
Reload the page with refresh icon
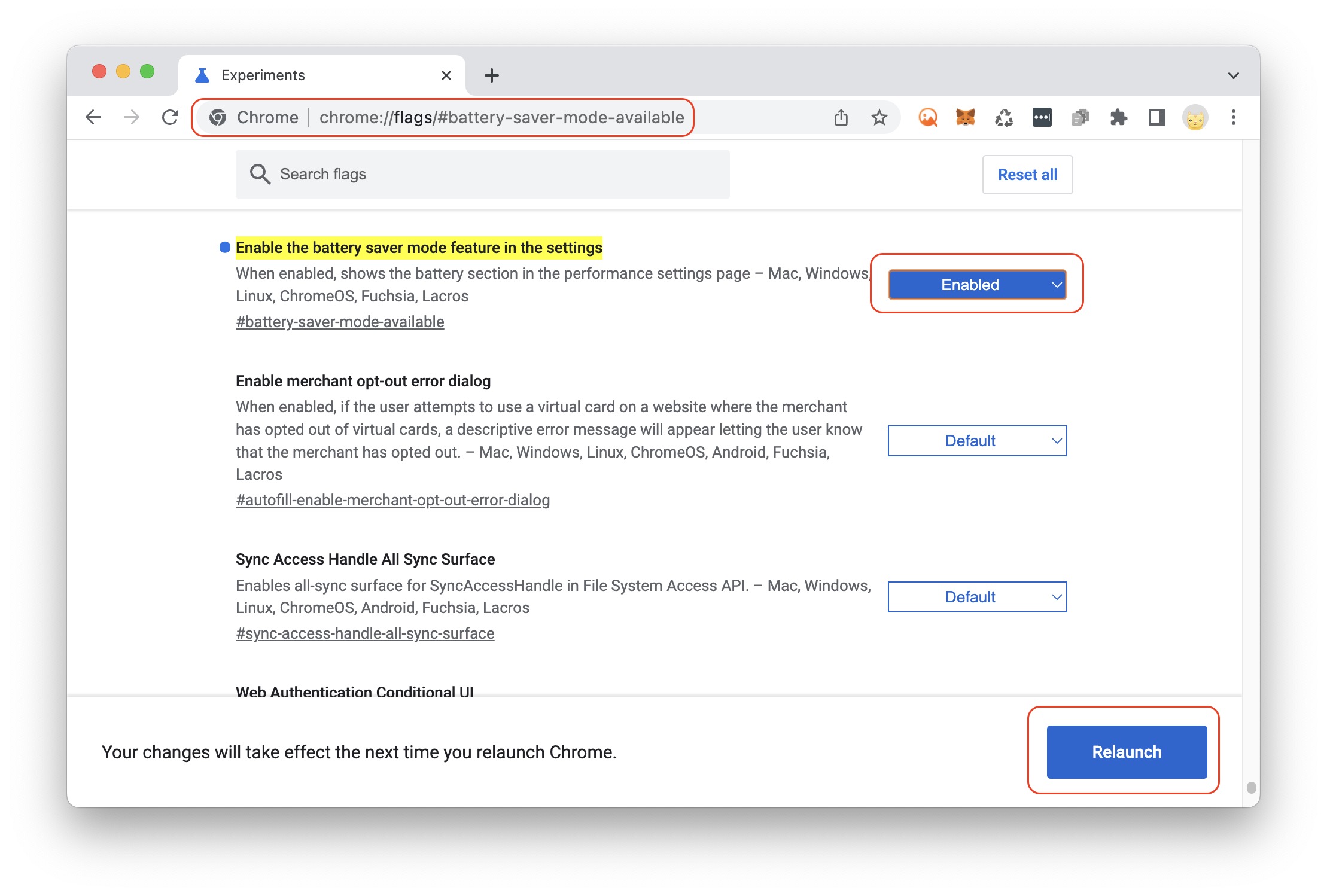pos(171,117)
